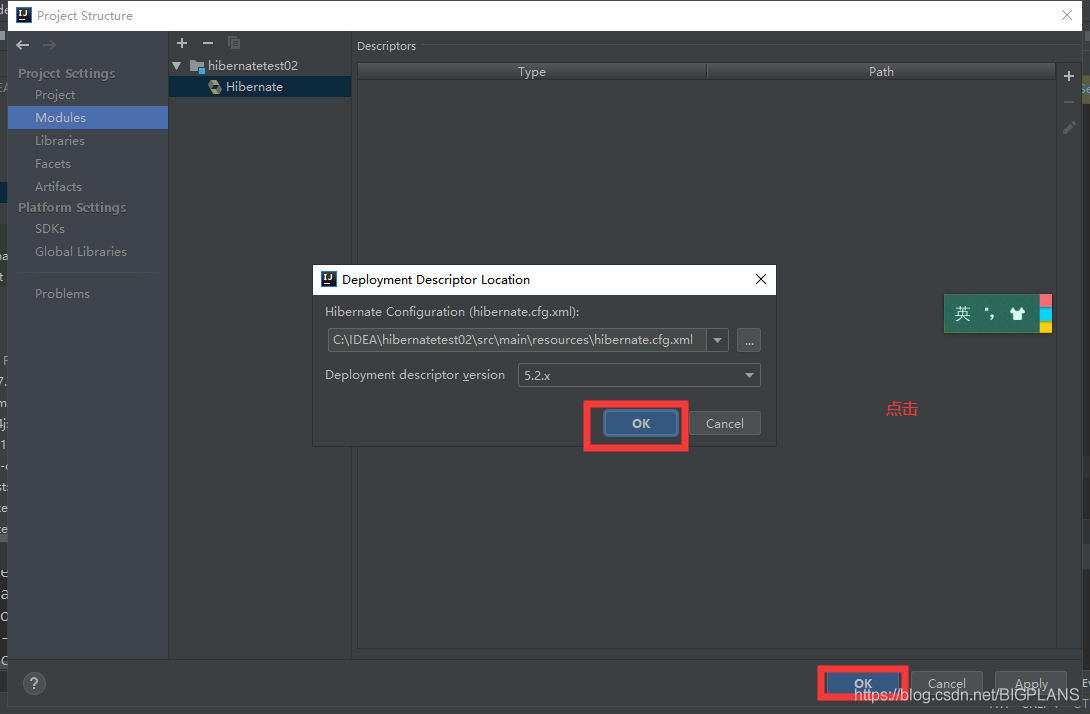Screen dimensions: 1090x714
Task: Click the IME punctuation toggle icon
Action: (990, 314)
